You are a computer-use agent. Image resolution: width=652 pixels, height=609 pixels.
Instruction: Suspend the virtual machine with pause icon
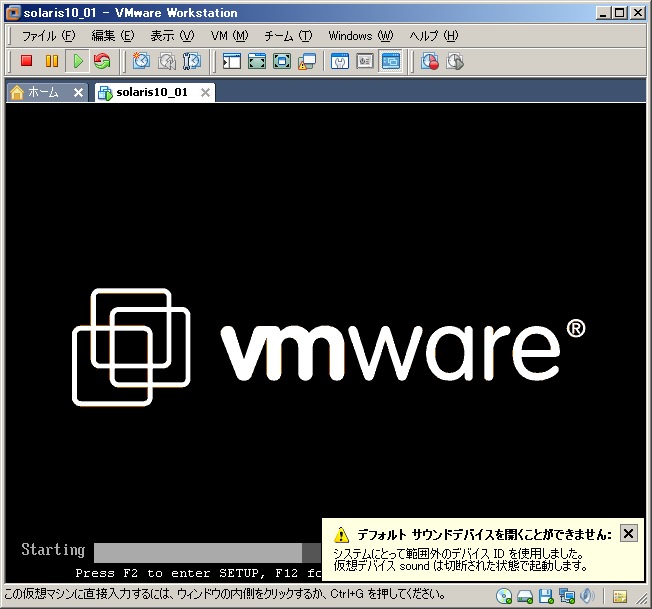[52, 61]
